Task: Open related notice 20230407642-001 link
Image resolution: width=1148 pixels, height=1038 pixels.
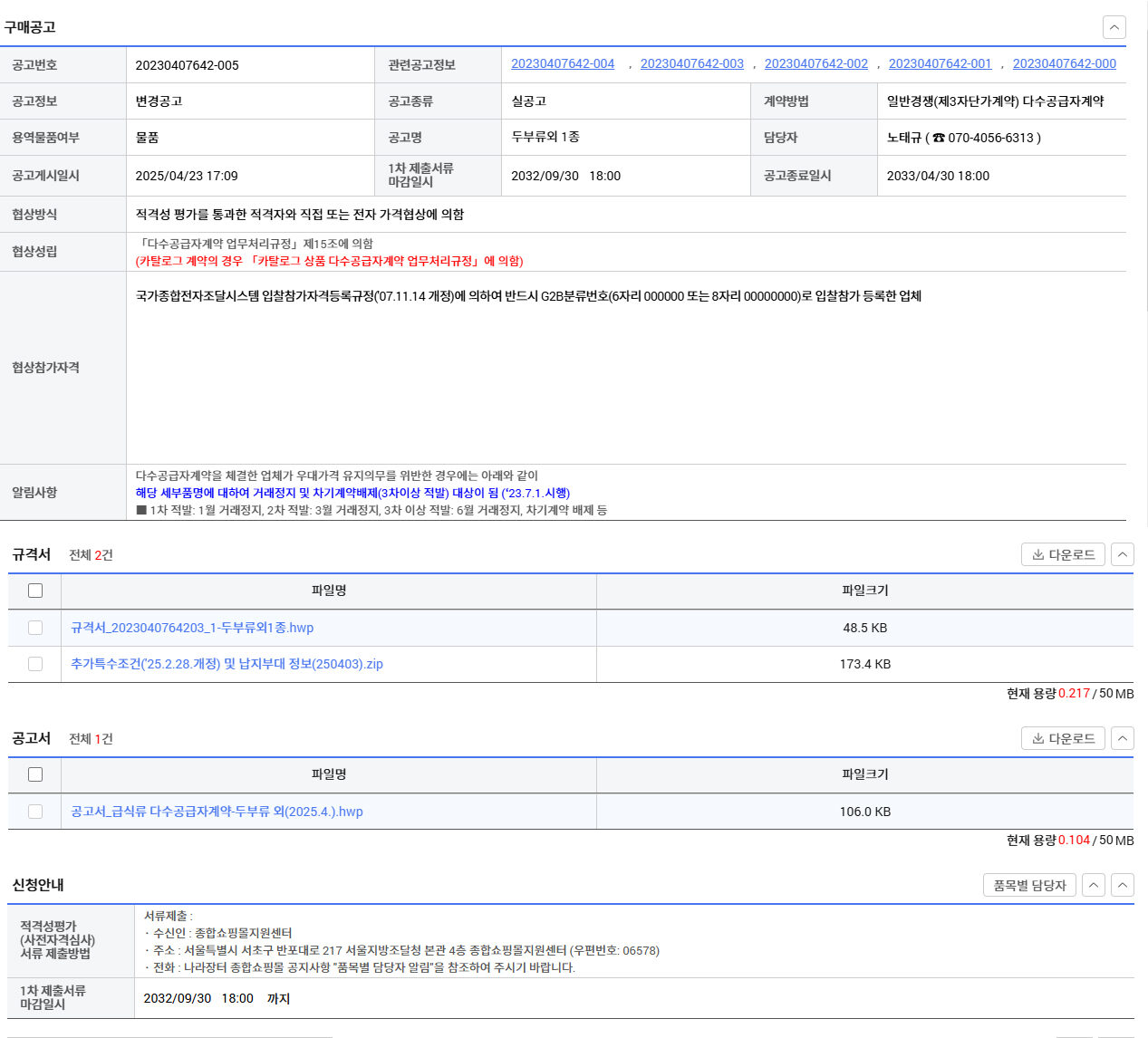Action: click(940, 63)
